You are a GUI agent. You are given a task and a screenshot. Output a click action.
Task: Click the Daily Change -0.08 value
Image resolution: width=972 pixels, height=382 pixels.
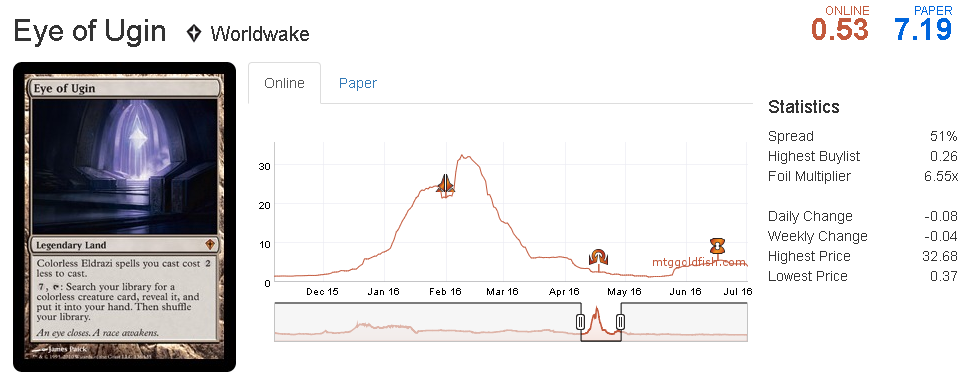click(940, 216)
